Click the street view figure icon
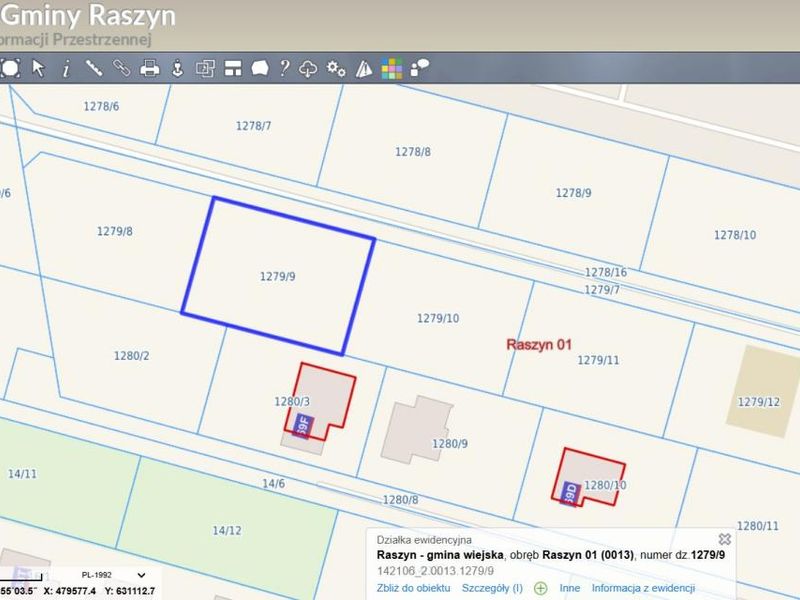 click(x=177, y=68)
